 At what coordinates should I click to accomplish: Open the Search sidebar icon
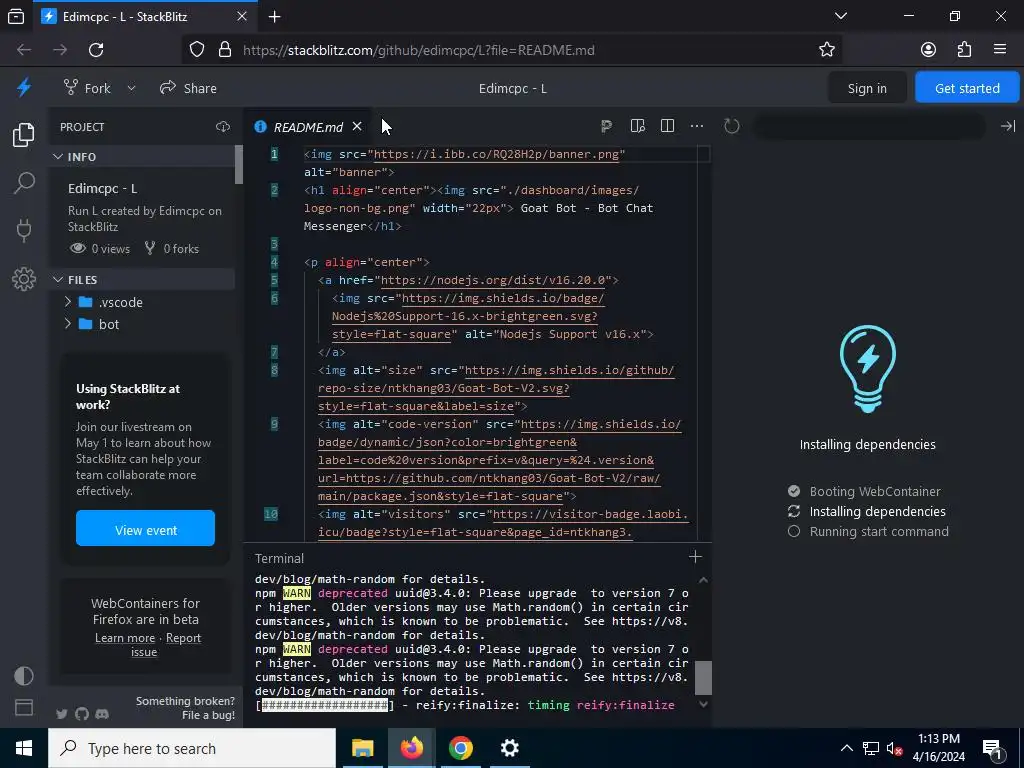(x=24, y=182)
